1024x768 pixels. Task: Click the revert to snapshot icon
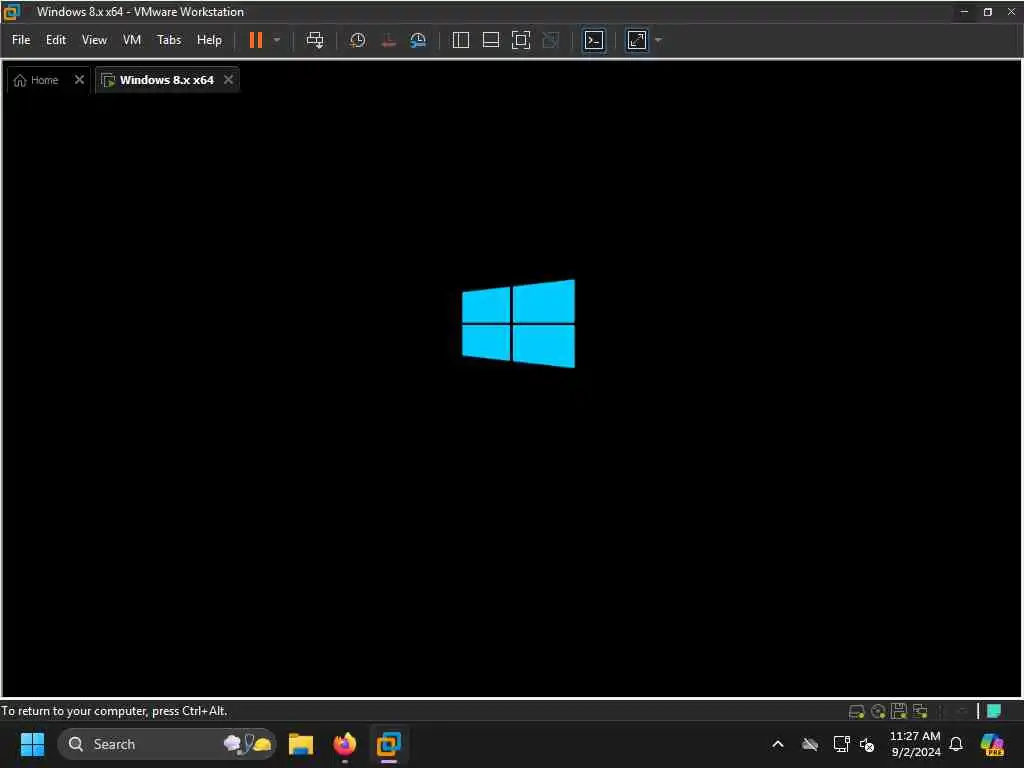[x=388, y=40]
